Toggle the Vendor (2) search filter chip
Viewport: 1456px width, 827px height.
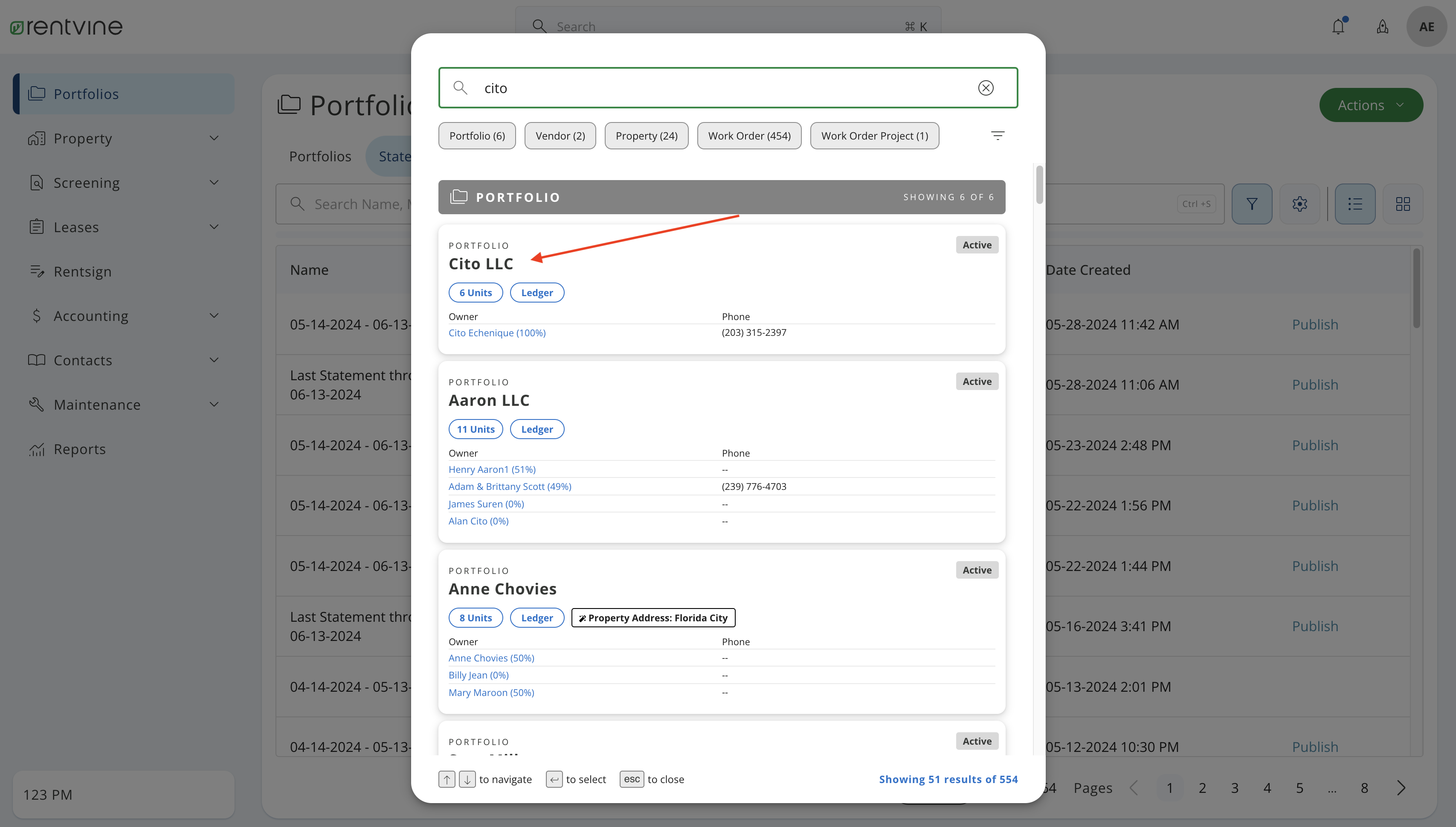560,135
